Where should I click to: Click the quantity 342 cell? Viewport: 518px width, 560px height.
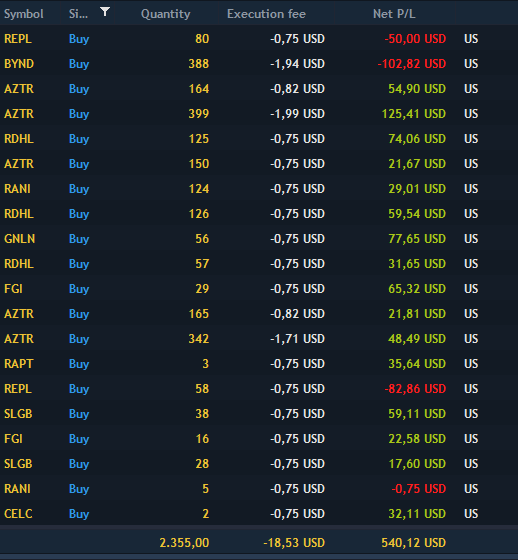point(199,339)
